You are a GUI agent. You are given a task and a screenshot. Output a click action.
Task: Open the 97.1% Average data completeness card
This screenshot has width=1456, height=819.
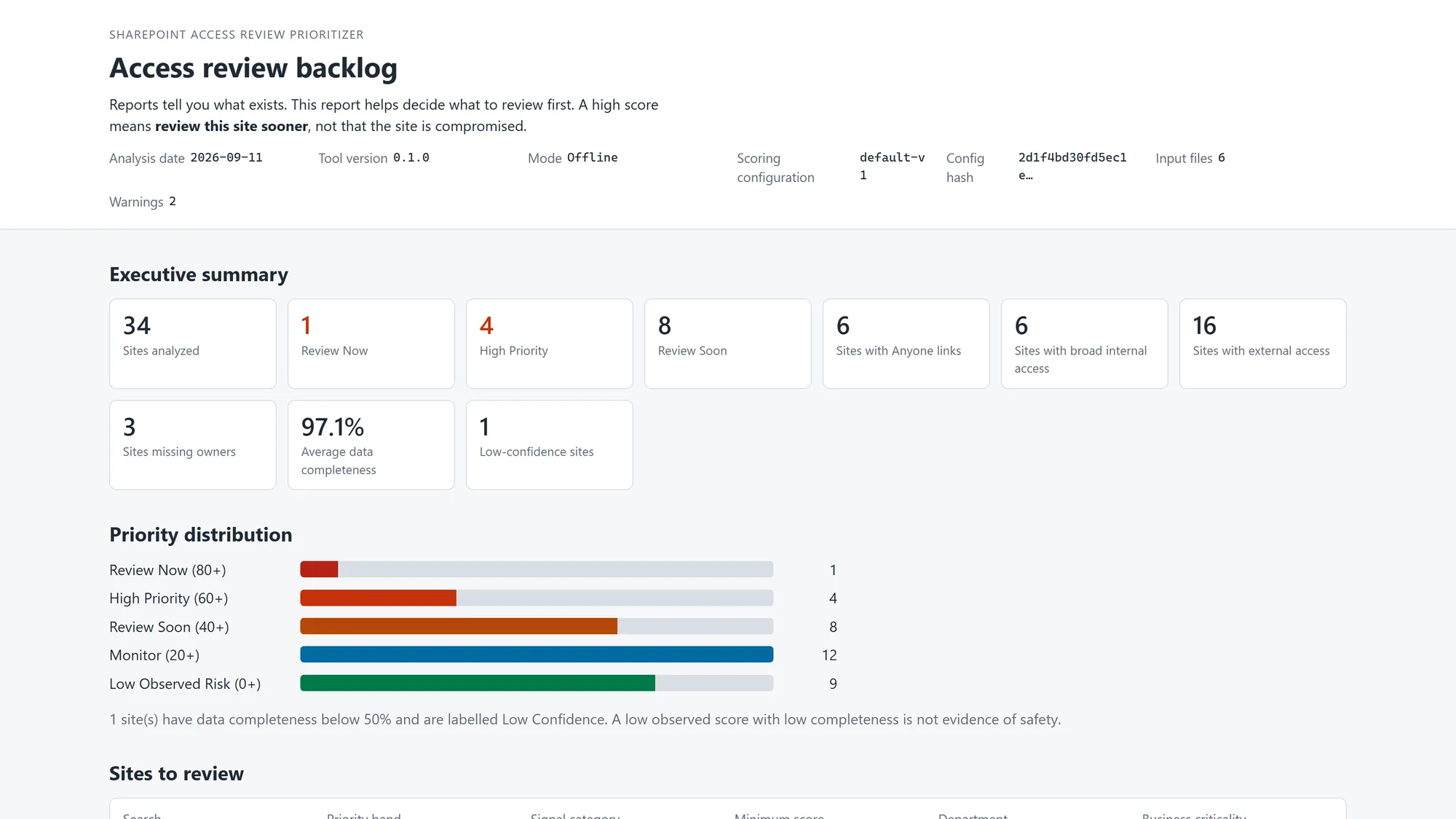(371, 445)
